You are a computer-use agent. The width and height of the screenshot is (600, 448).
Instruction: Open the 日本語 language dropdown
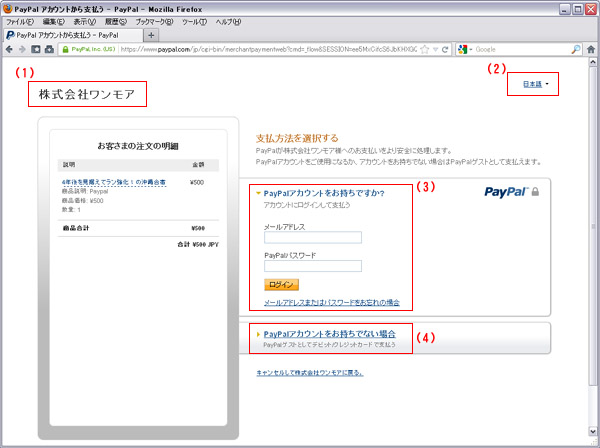(536, 85)
